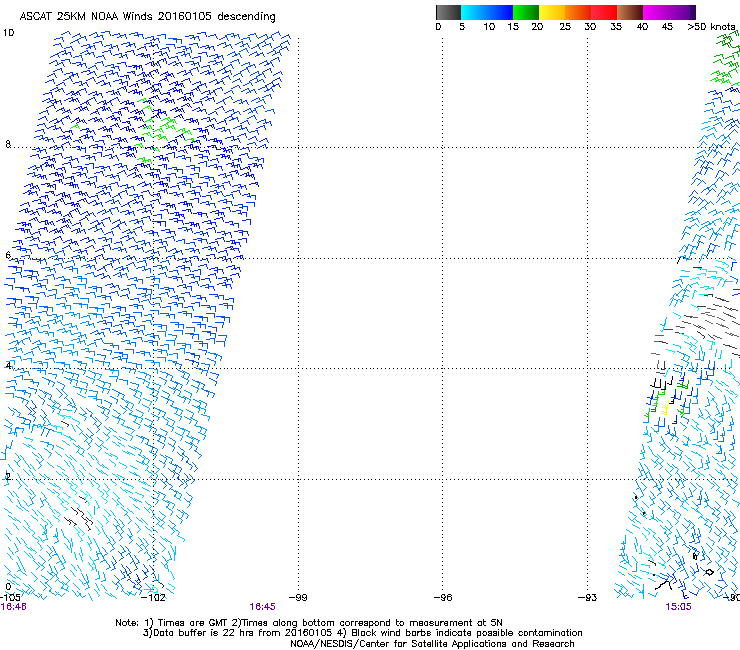This screenshot has height=650, width=740.
Task: Click the magenta-purple 40-50 knots color band
Action: pos(669,12)
